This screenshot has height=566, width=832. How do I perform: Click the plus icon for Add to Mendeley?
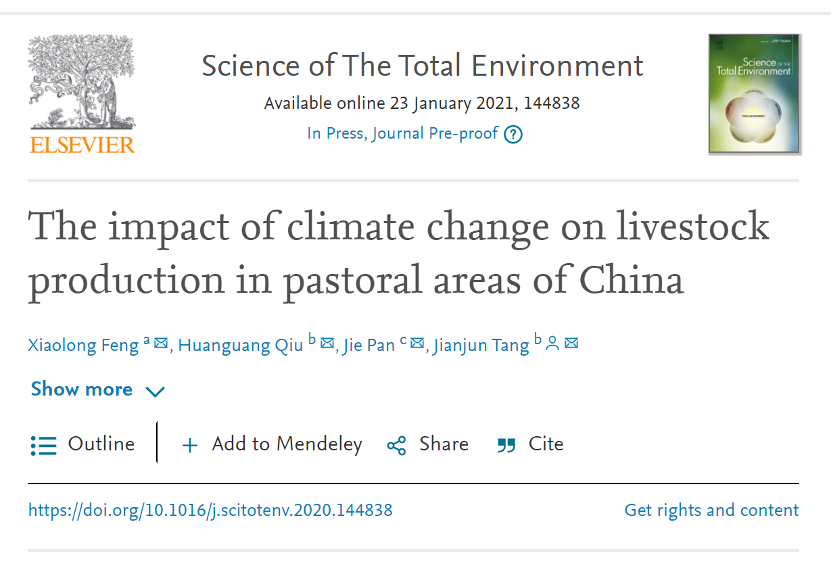pyautogui.click(x=190, y=446)
